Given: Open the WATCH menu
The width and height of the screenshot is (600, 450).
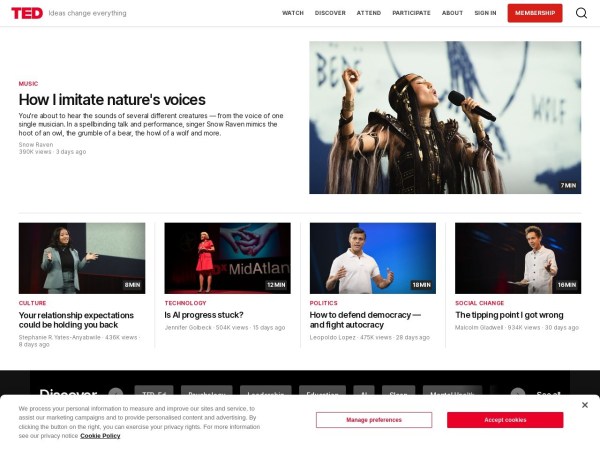Looking at the screenshot, I should [292, 13].
